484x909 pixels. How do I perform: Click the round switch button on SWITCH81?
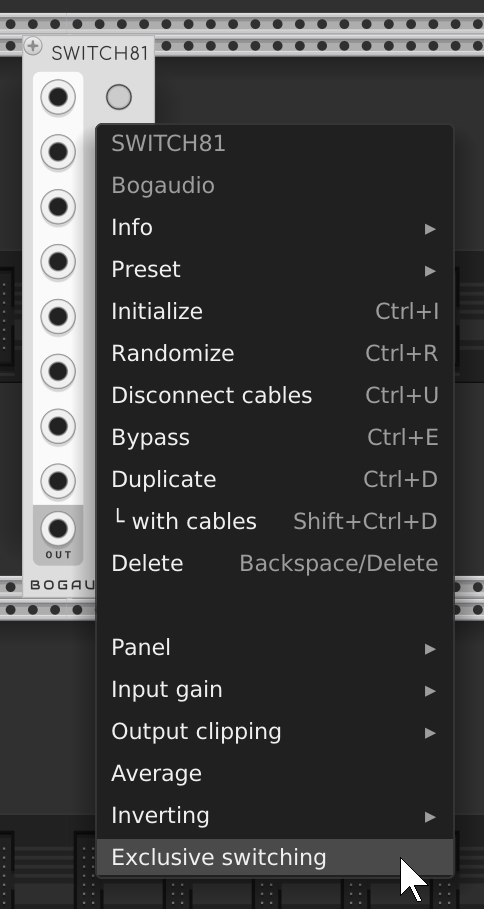(119, 97)
